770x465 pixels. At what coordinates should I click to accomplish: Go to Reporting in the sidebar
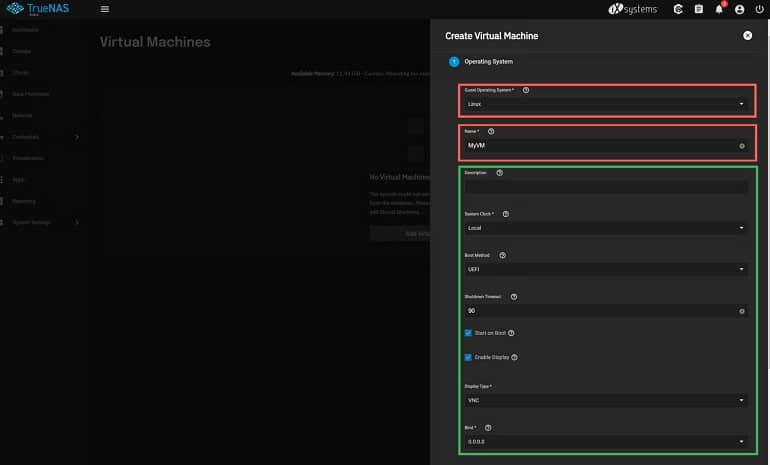point(24,201)
